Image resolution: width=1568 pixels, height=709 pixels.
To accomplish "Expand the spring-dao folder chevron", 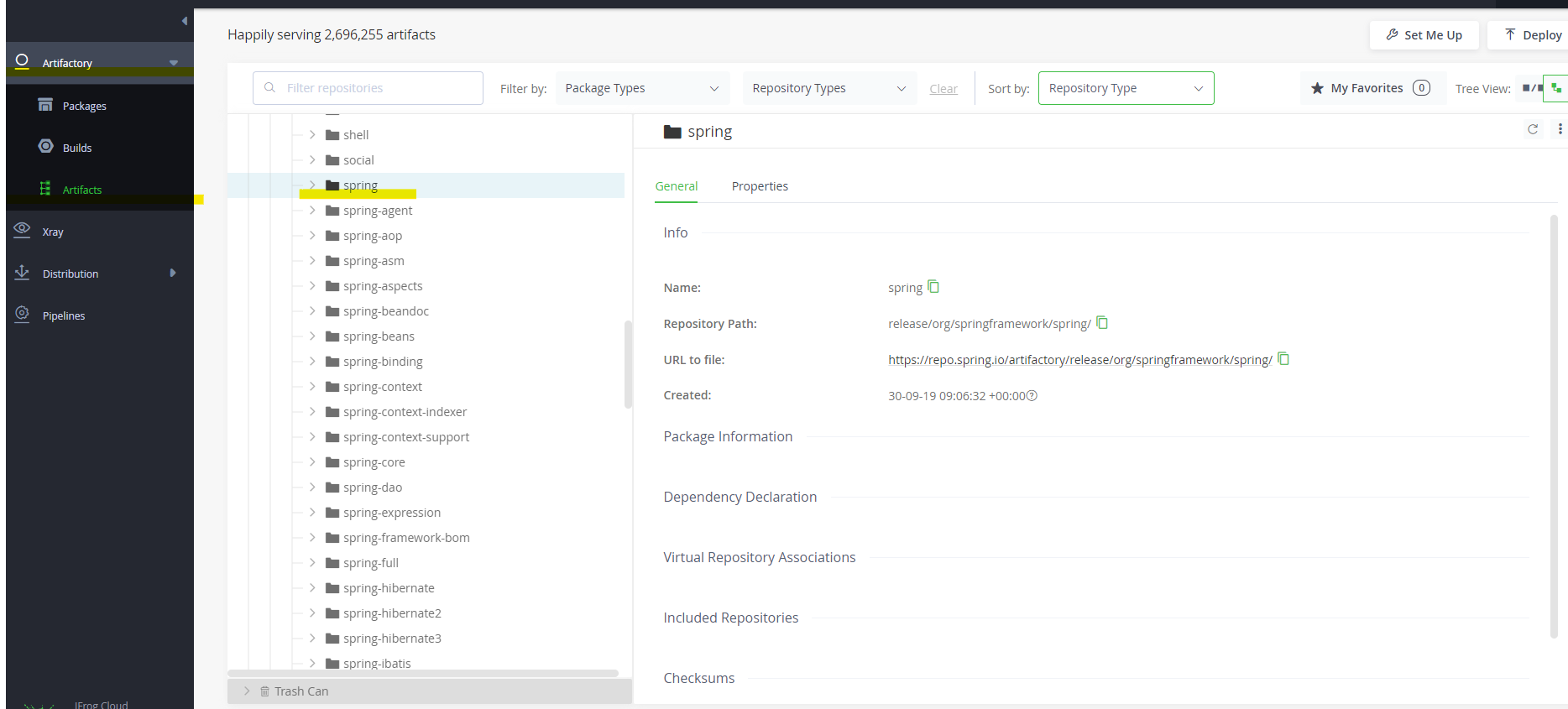I will point(312,487).
